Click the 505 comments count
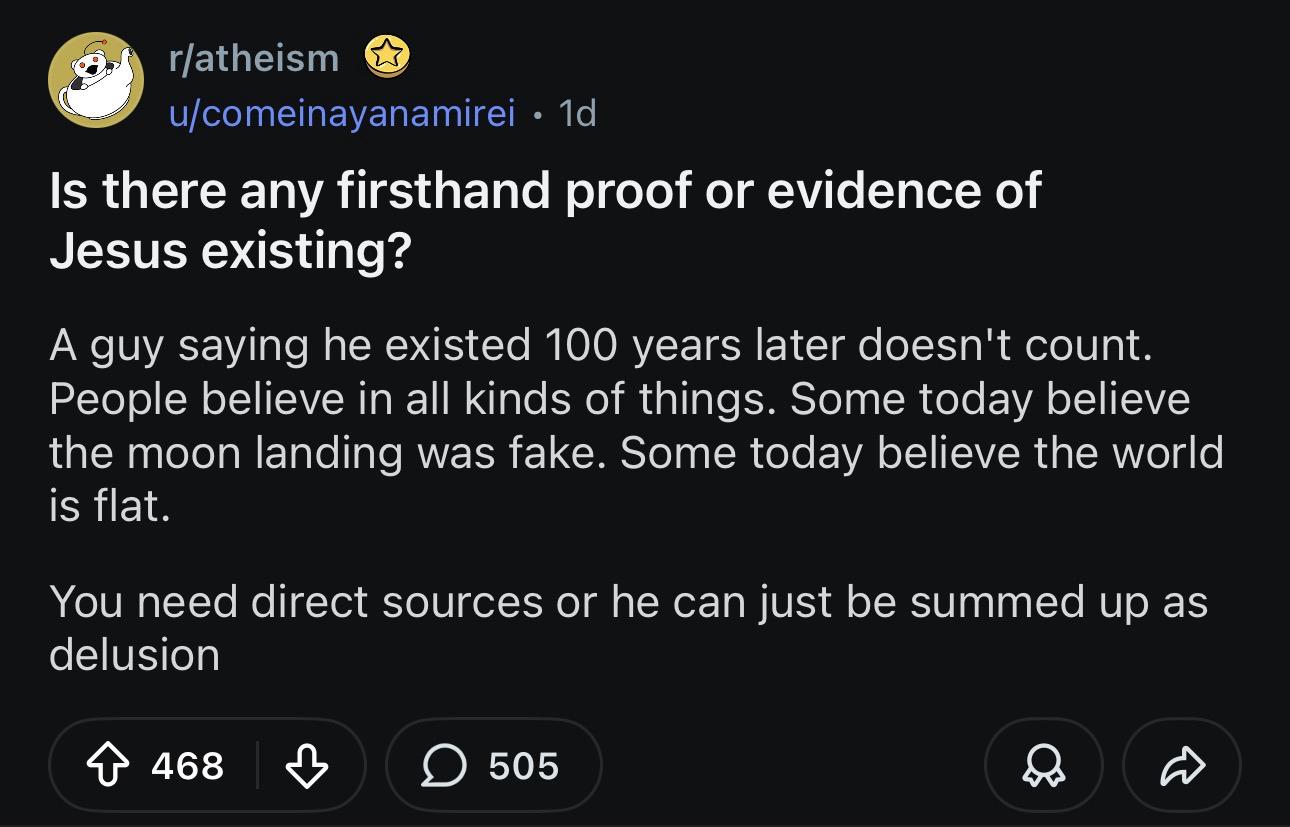Image resolution: width=1290 pixels, height=827 pixels. pyautogui.click(x=523, y=766)
